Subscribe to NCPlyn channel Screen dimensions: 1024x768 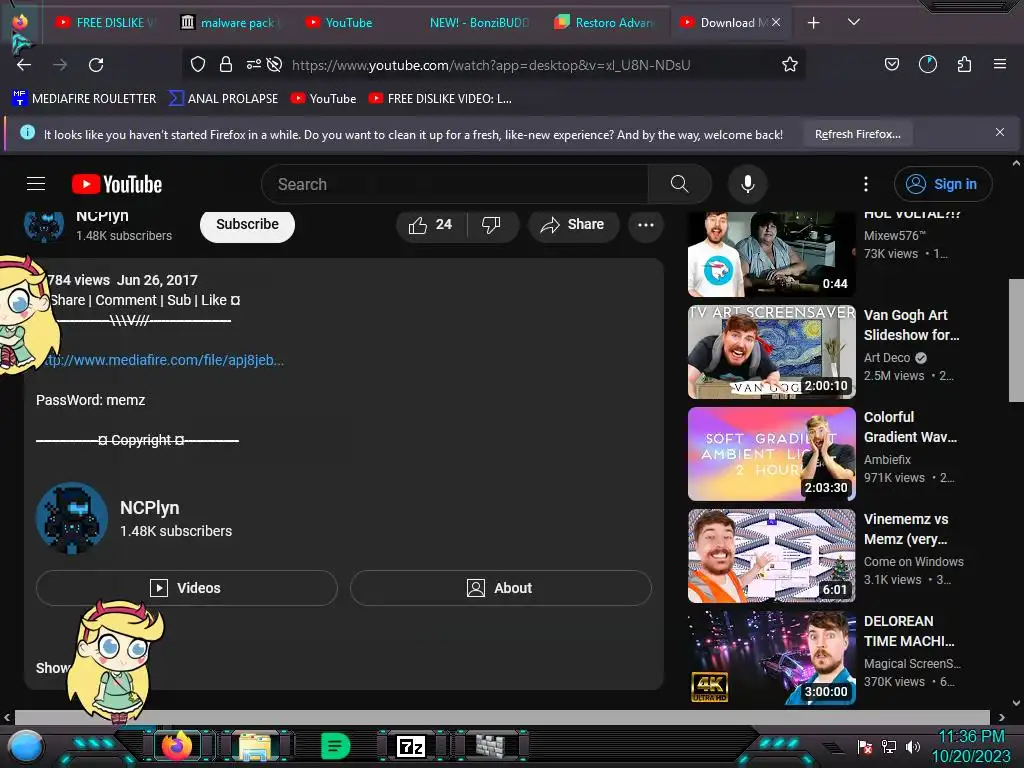247,225
